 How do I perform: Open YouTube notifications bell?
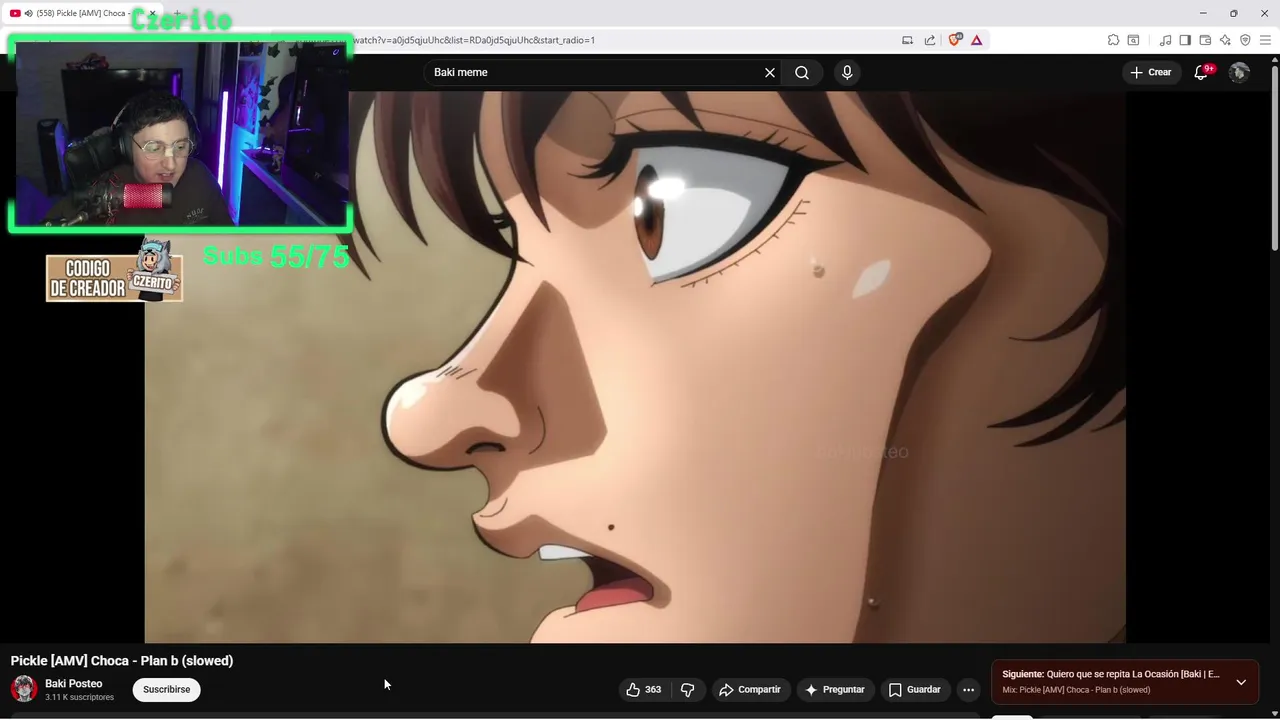pyautogui.click(x=1201, y=72)
